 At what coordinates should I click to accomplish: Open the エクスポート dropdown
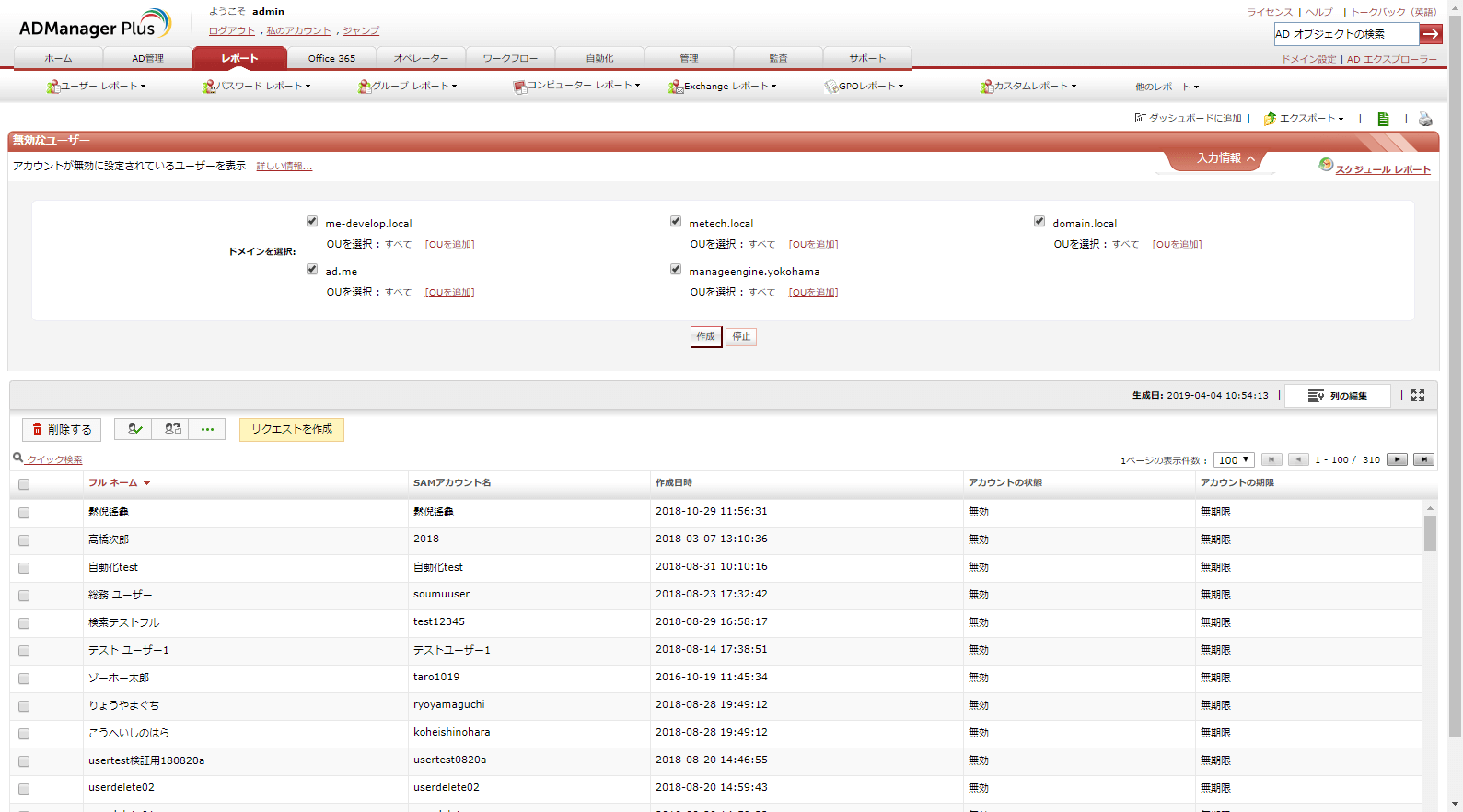1305,119
